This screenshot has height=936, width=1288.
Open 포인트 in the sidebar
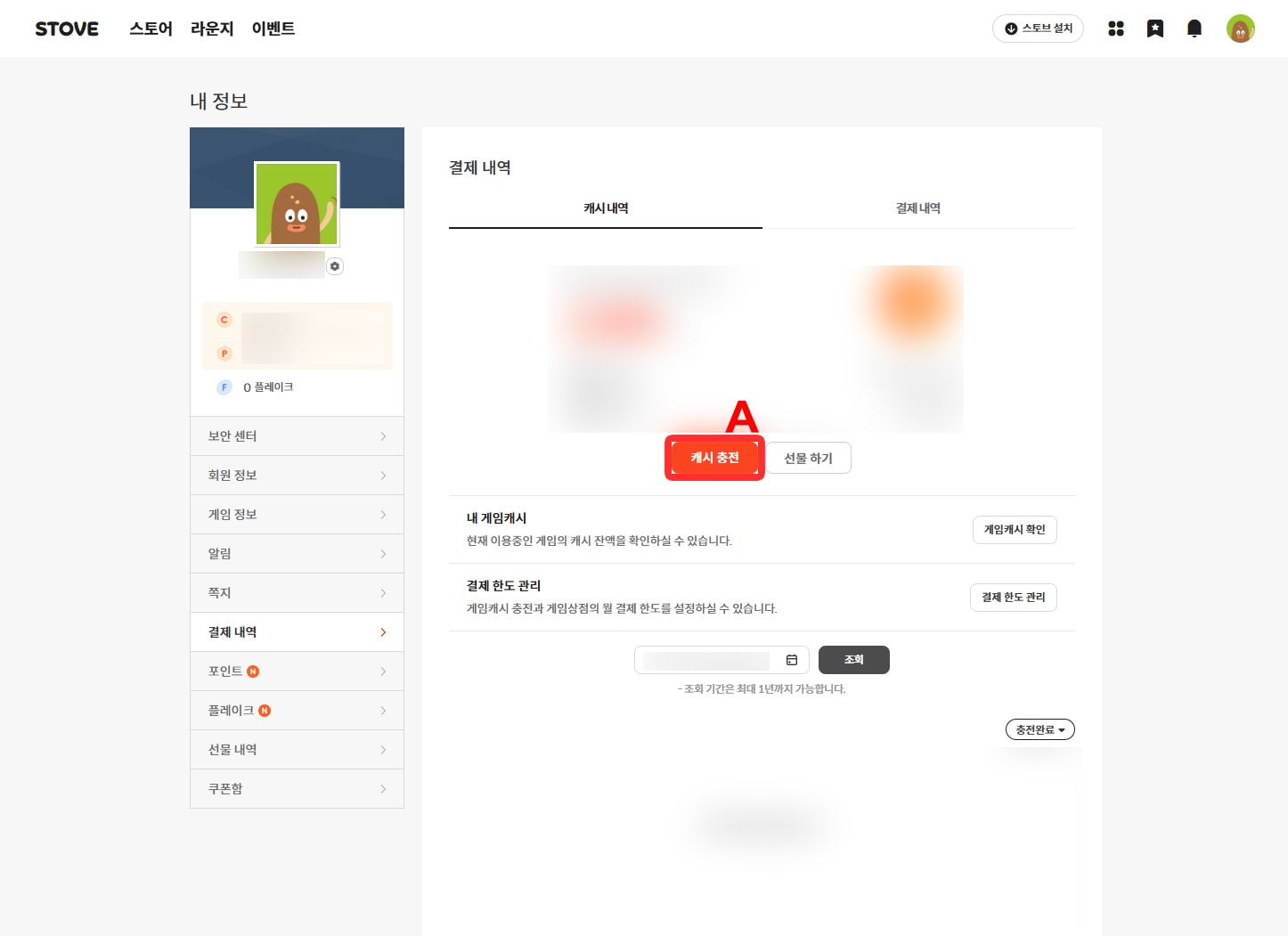[297, 671]
